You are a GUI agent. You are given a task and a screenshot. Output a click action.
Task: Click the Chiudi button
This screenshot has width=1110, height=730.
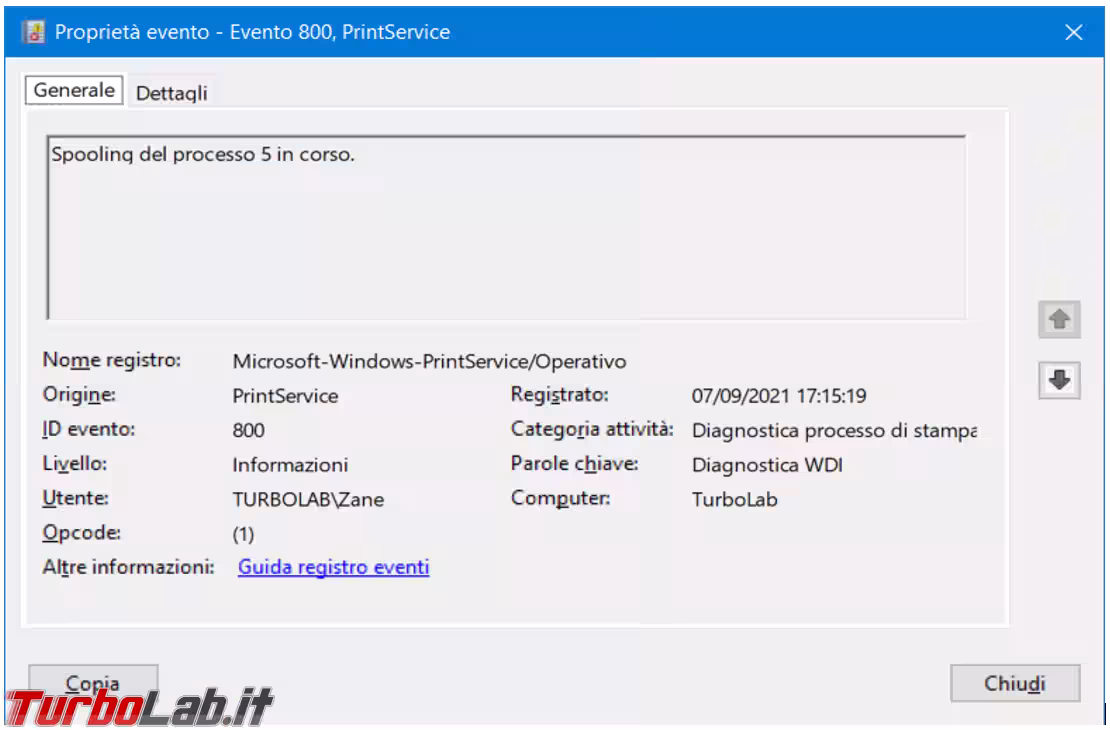pyautogui.click(x=1014, y=684)
